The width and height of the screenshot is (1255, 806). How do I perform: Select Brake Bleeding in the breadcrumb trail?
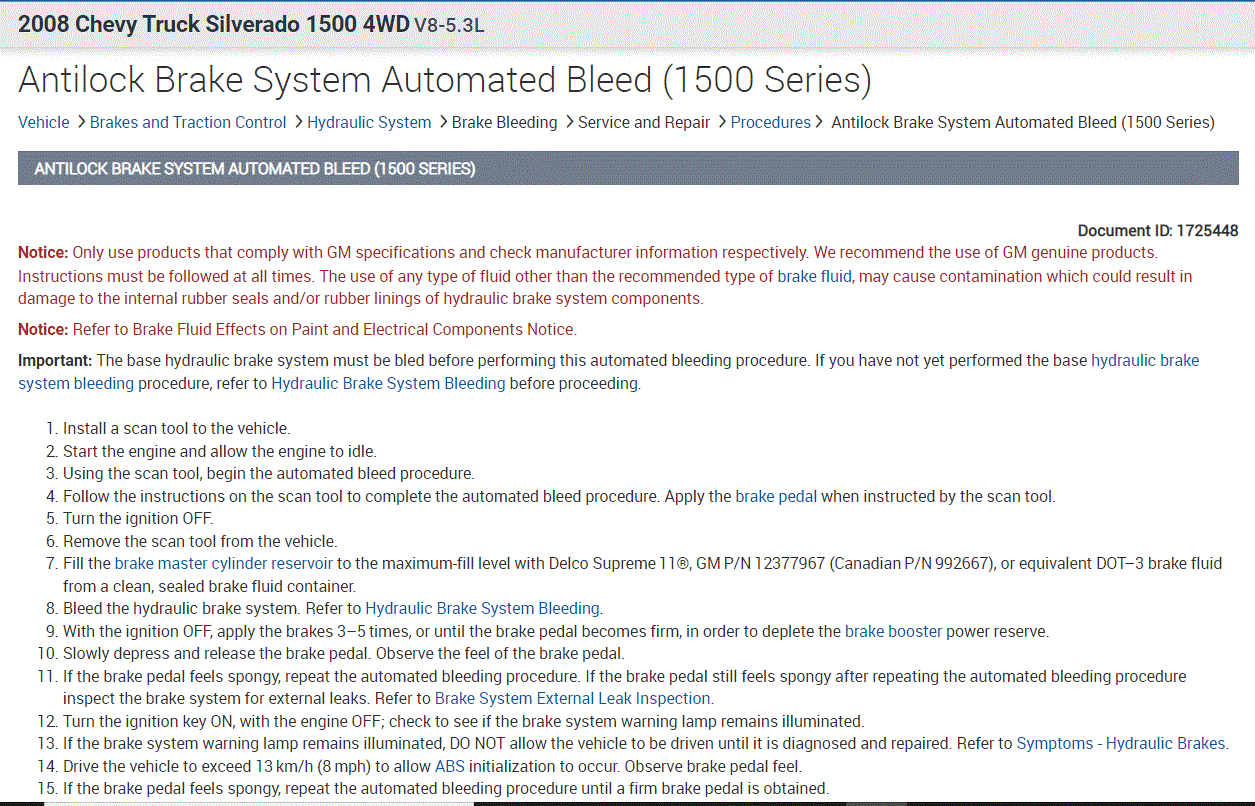point(504,123)
